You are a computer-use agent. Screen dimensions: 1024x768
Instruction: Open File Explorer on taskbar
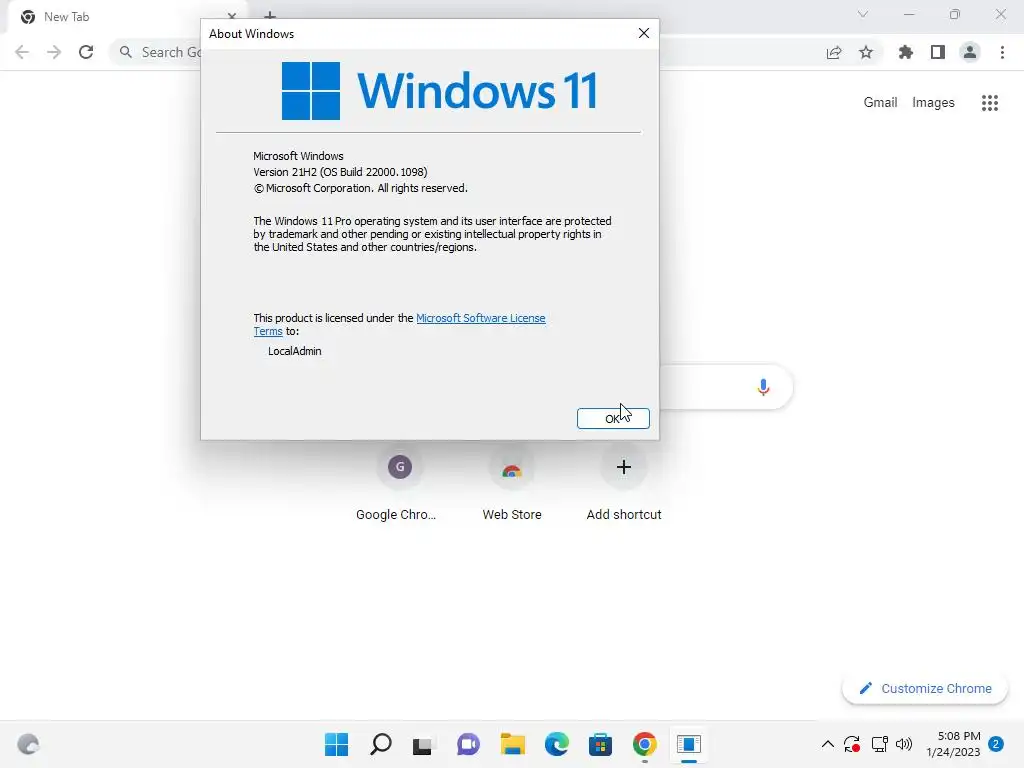[x=513, y=744]
